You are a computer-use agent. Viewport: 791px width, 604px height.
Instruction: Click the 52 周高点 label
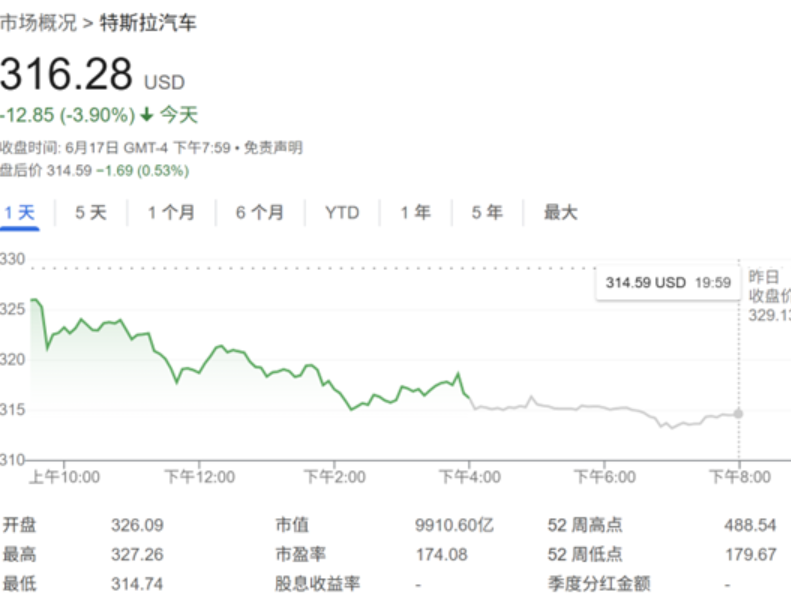pyautogui.click(x=585, y=525)
